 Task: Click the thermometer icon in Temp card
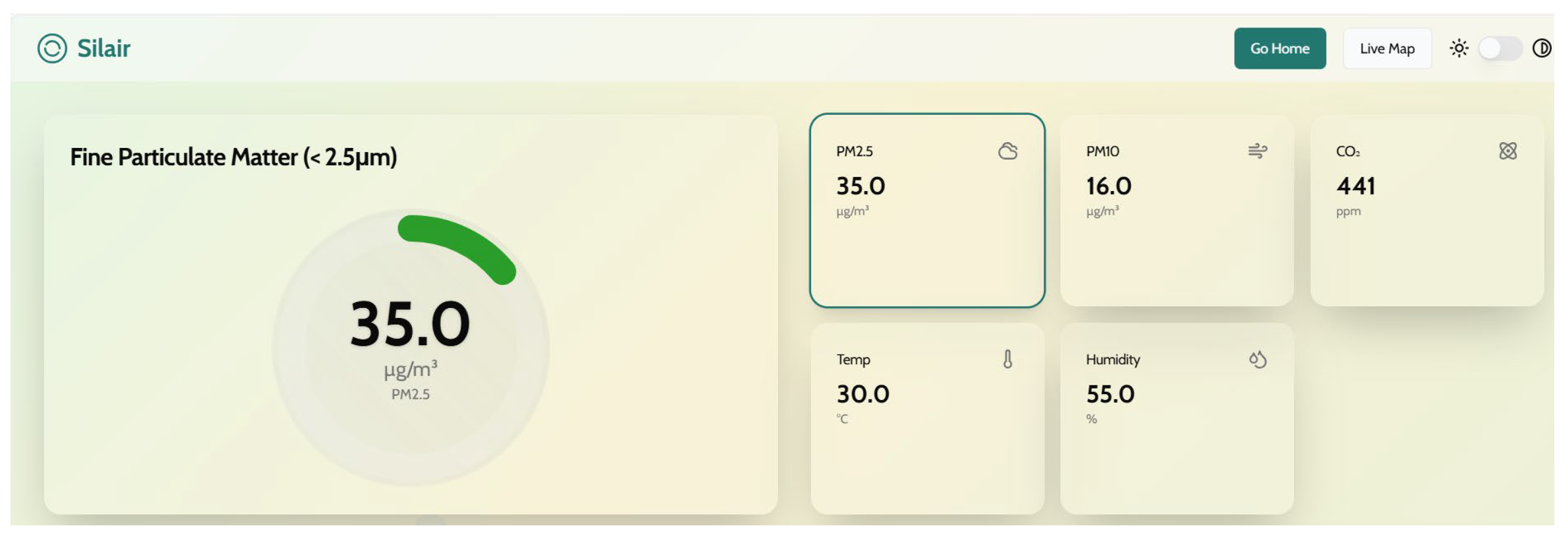coord(1007,359)
